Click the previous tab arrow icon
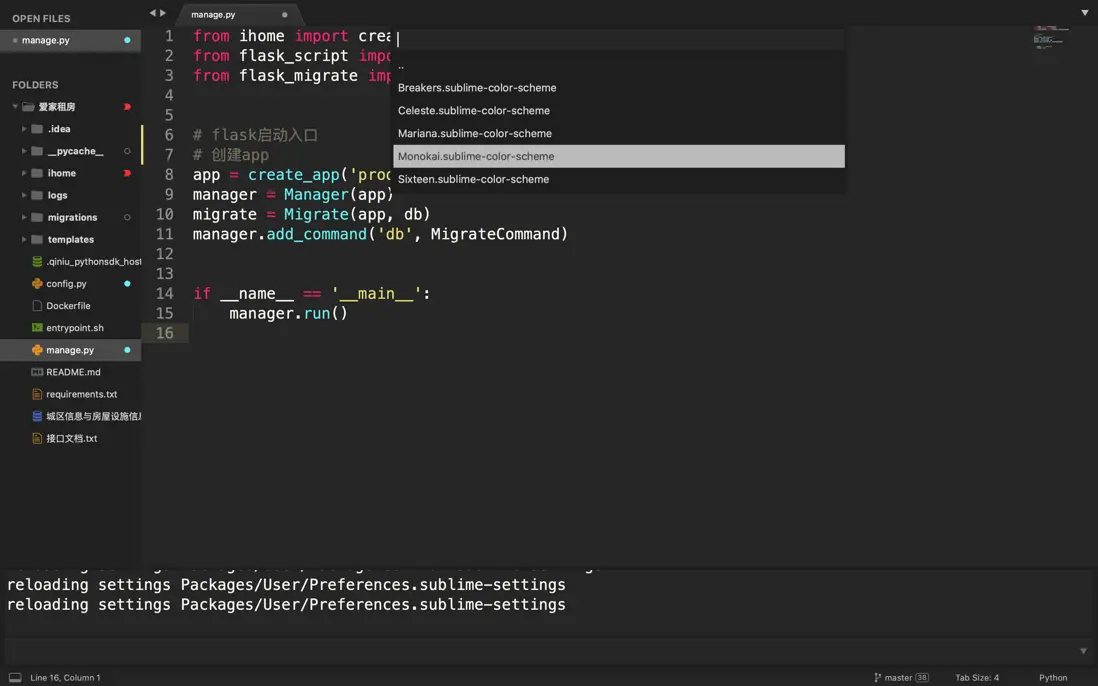Screen dimensions: 1098x686 (153, 13)
